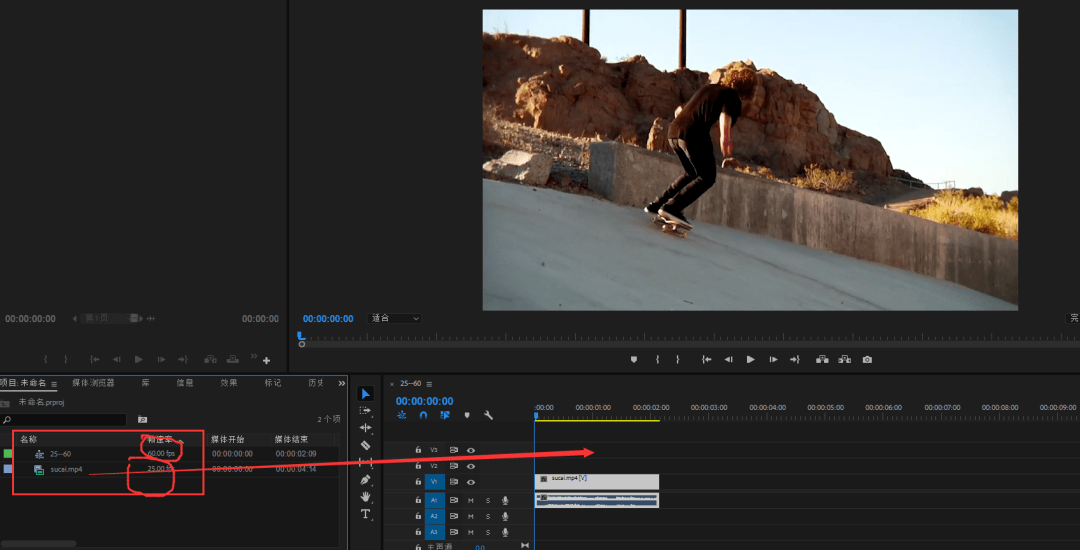Select the Pen tool
This screenshot has width=1080, height=550.
coord(366,480)
